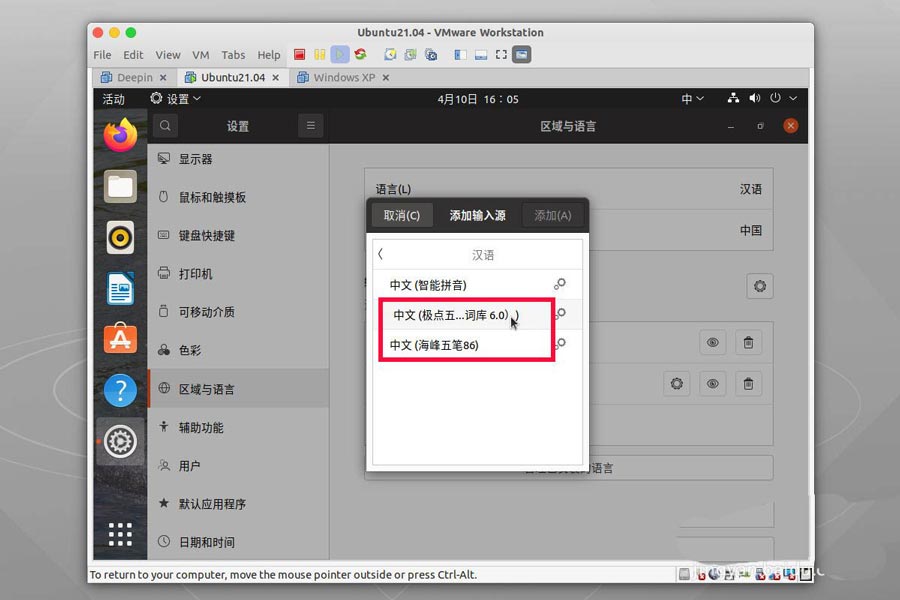
Task: Collapse back from 汉语 with the chevron
Action: [x=380, y=254]
